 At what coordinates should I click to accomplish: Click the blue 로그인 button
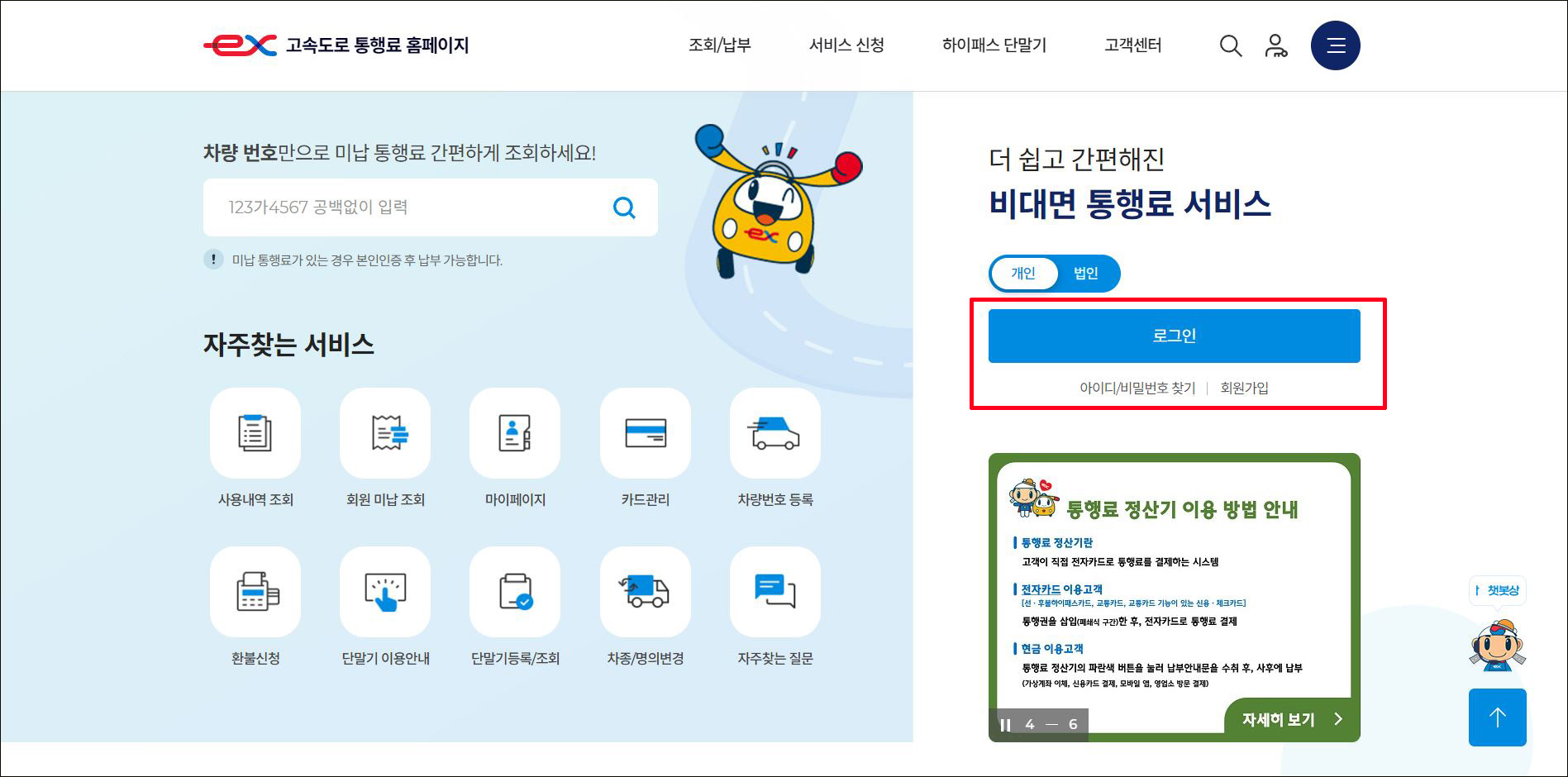pos(1175,336)
